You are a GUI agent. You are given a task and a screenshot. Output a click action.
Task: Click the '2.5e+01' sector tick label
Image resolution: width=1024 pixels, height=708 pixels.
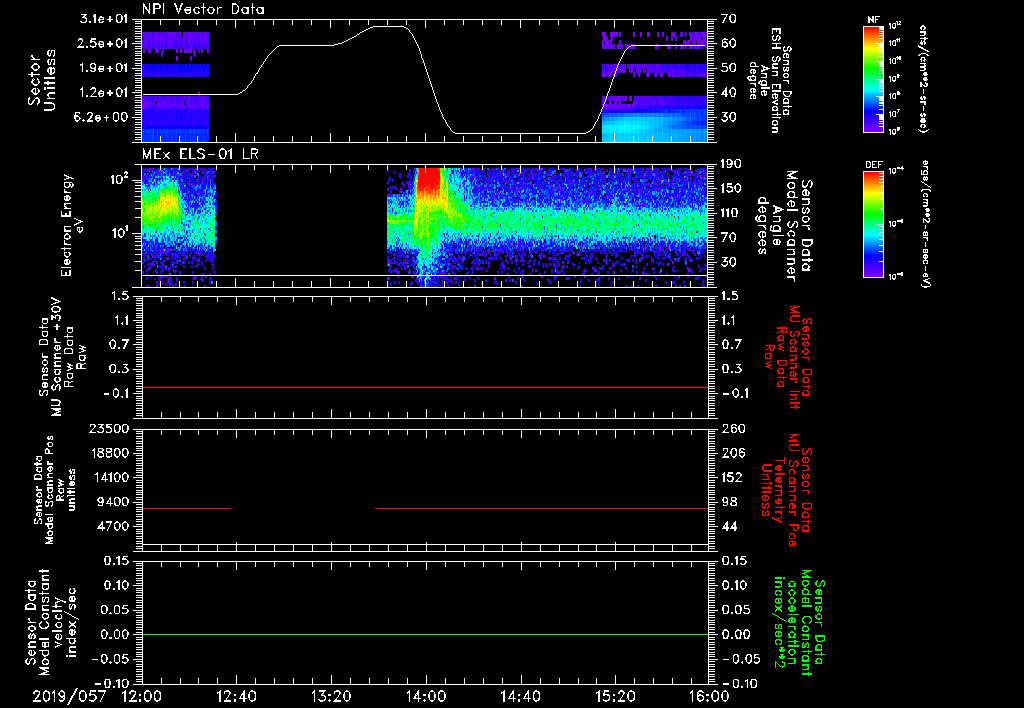tap(104, 44)
